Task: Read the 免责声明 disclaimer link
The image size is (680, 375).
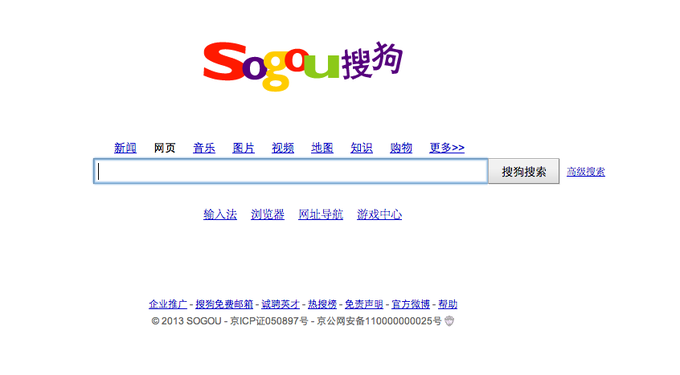Action: coord(364,304)
